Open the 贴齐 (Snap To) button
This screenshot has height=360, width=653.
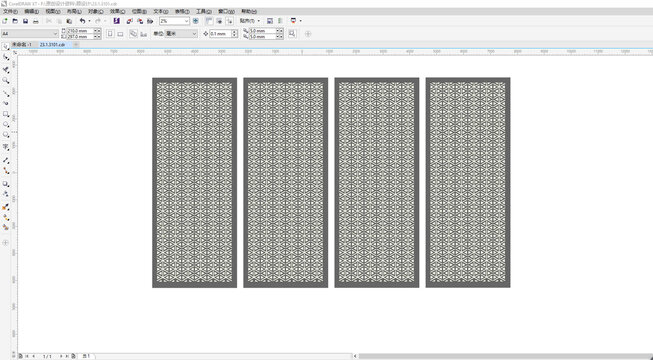click(249, 21)
